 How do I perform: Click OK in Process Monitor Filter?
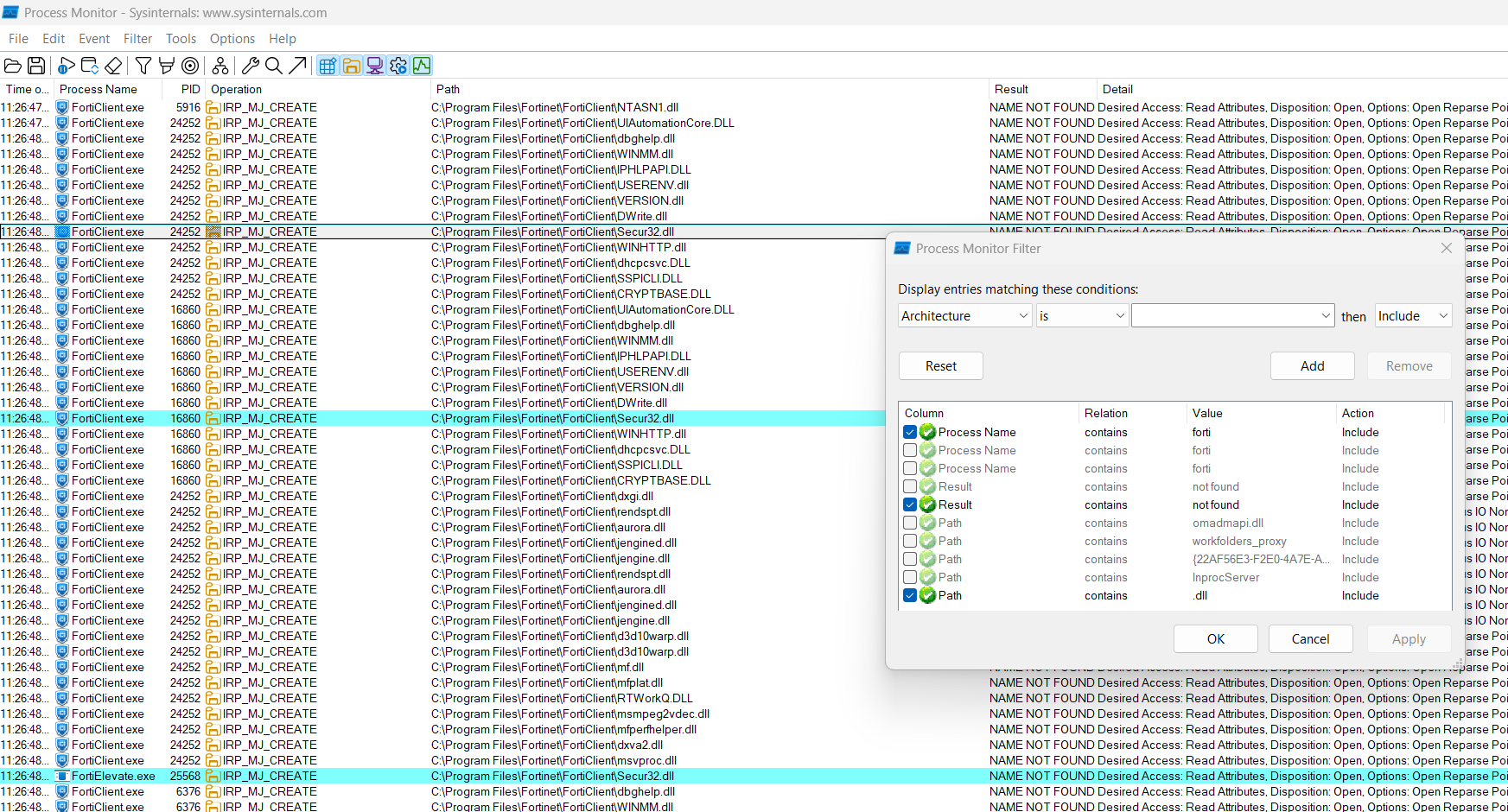[1216, 639]
